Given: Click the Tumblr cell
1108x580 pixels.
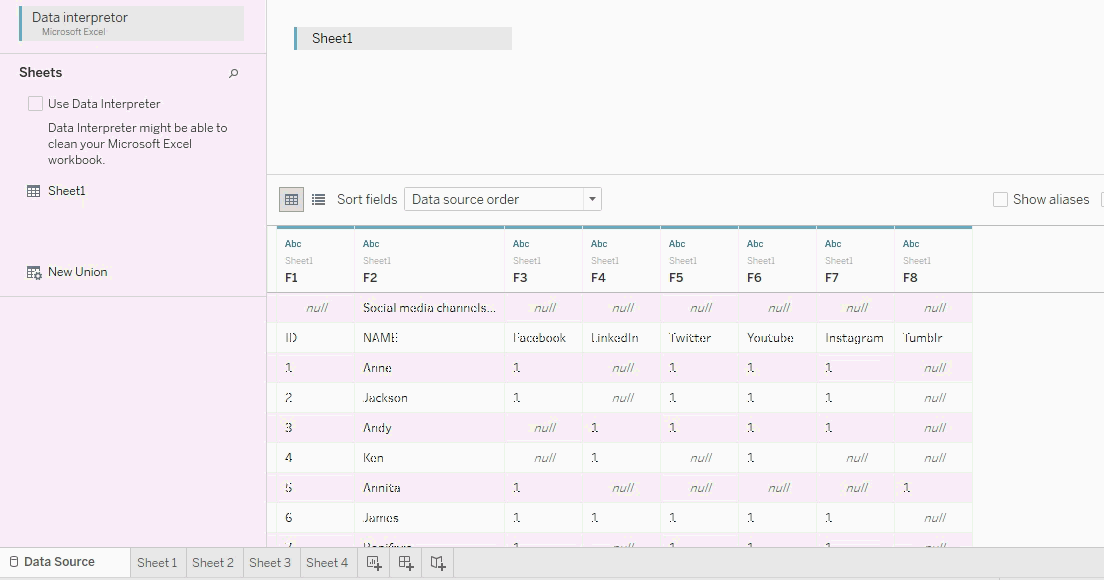Looking at the screenshot, I should pyautogui.click(x=933, y=338).
